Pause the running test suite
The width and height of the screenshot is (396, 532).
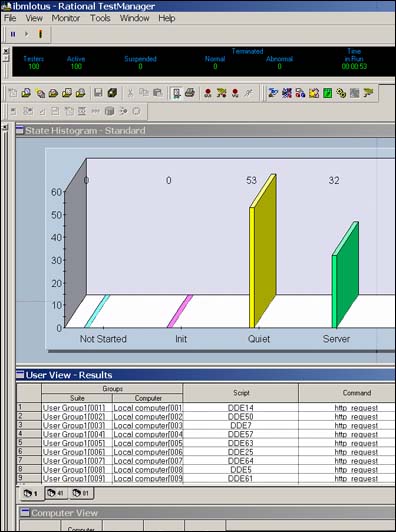[x=13, y=34]
